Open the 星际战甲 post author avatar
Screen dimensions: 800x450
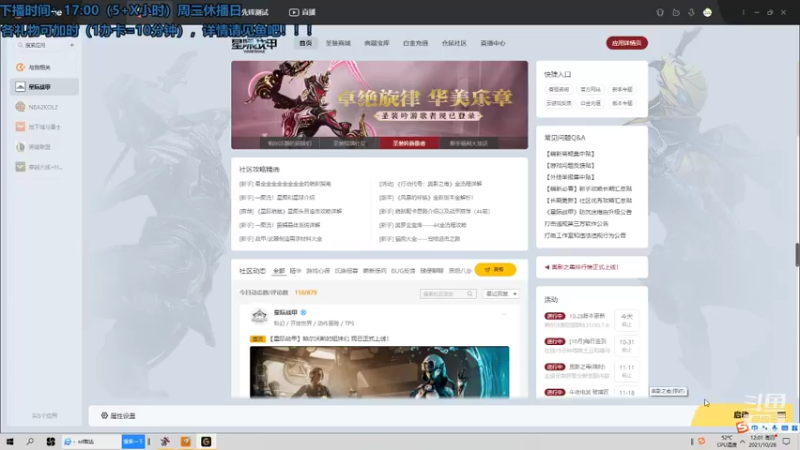[x=259, y=316]
